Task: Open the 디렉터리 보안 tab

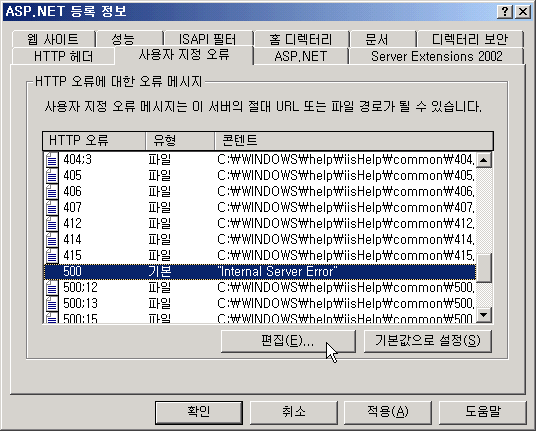Action: tap(470, 39)
